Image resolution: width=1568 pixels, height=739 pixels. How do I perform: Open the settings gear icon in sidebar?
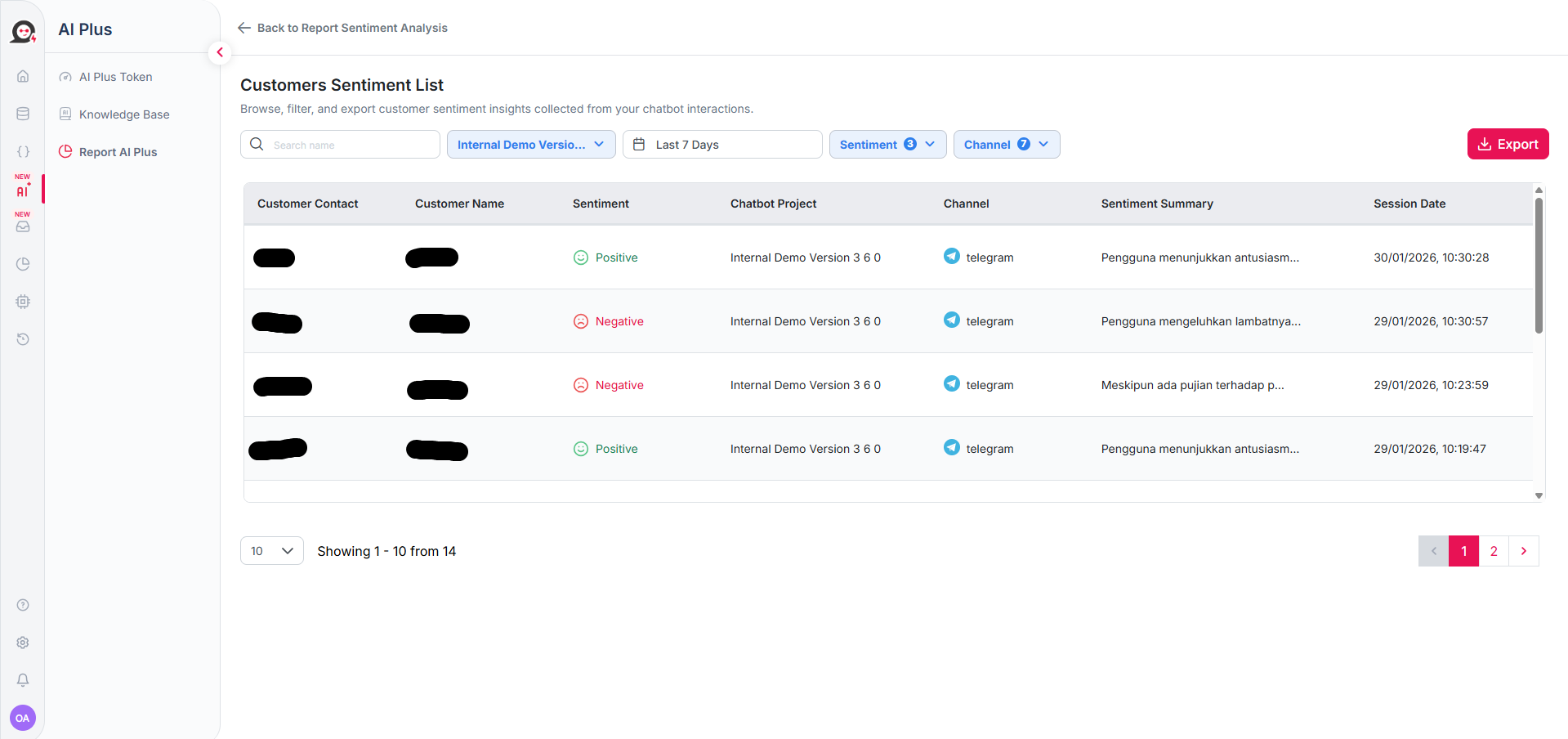pyautogui.click(x=23, y=643)
